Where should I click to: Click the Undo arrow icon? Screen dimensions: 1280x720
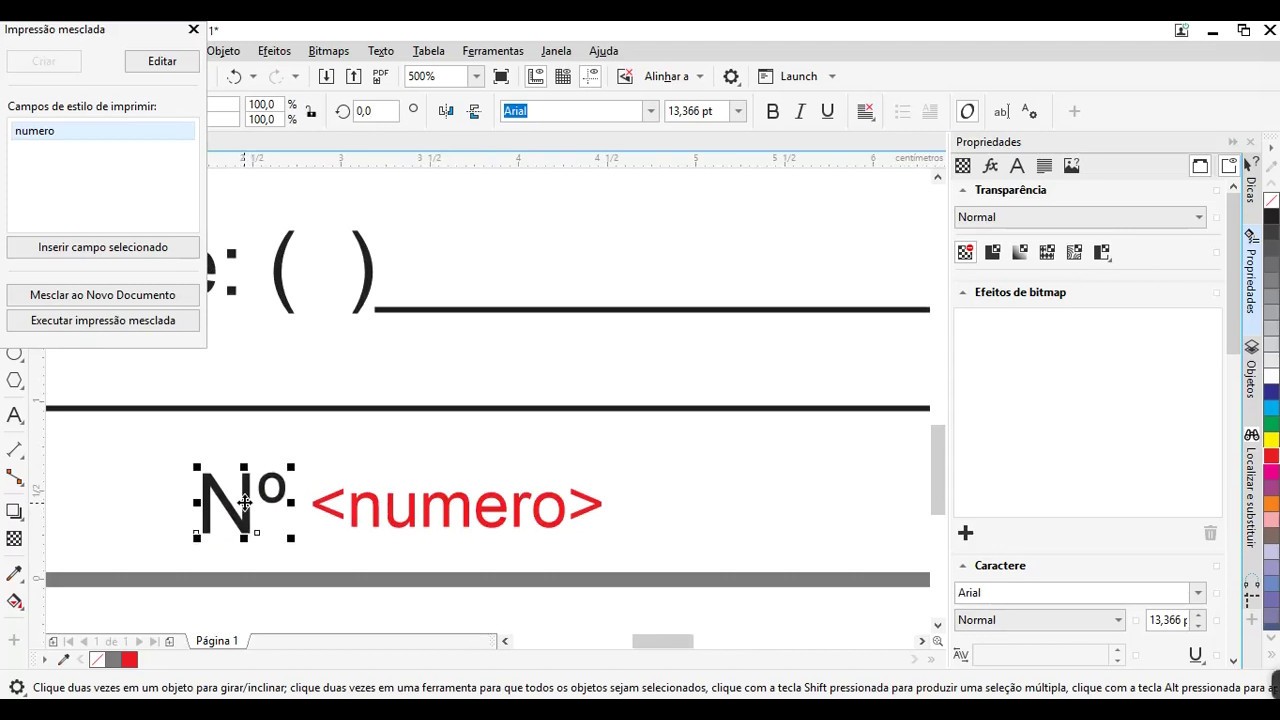tap(234, 76)
